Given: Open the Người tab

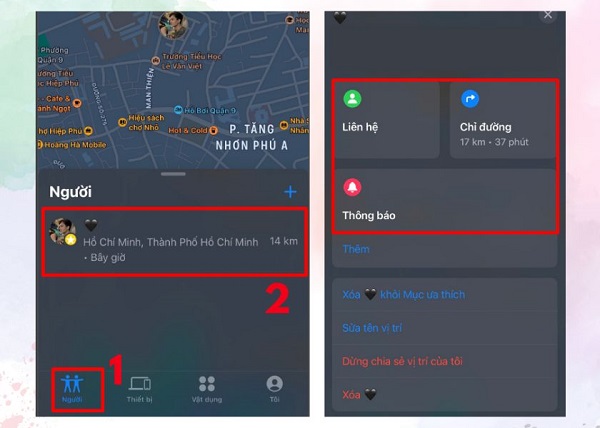Looking at the screenshot, I should click(x=72, y=389).
